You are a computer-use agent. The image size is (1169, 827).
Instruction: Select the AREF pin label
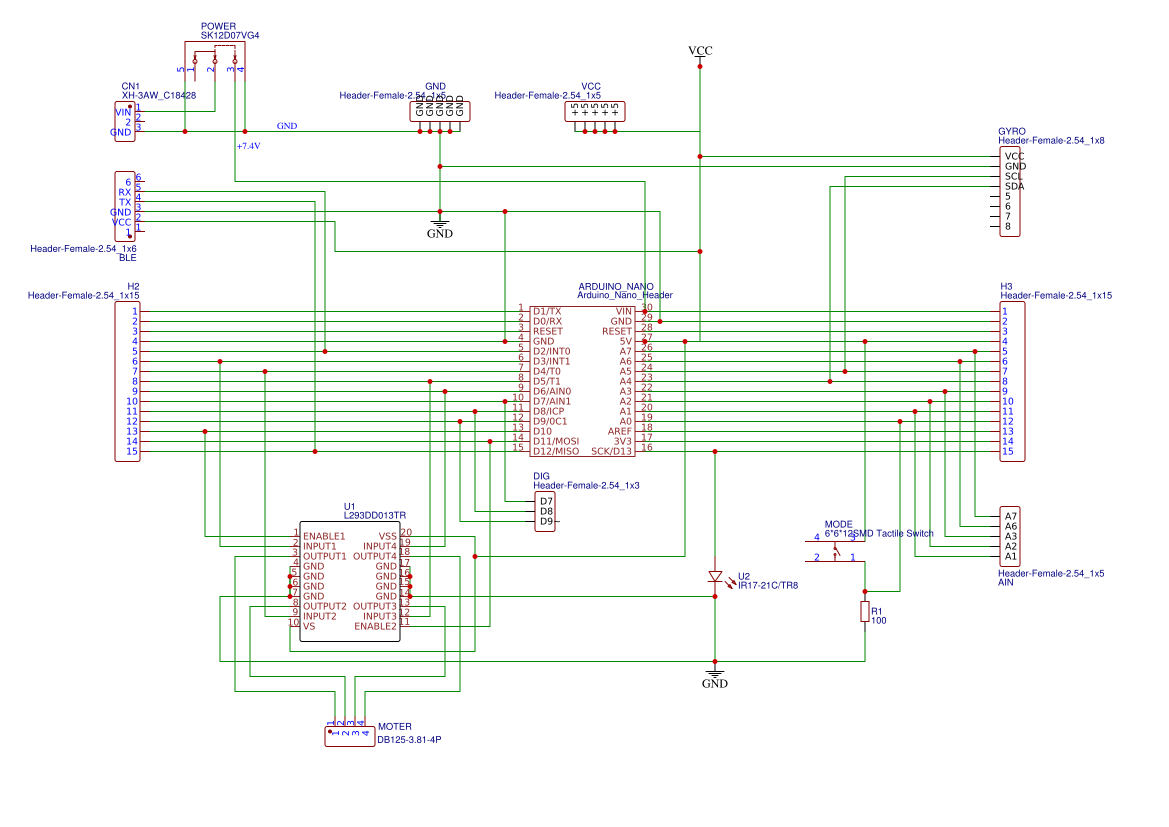(x=620, y=431)
